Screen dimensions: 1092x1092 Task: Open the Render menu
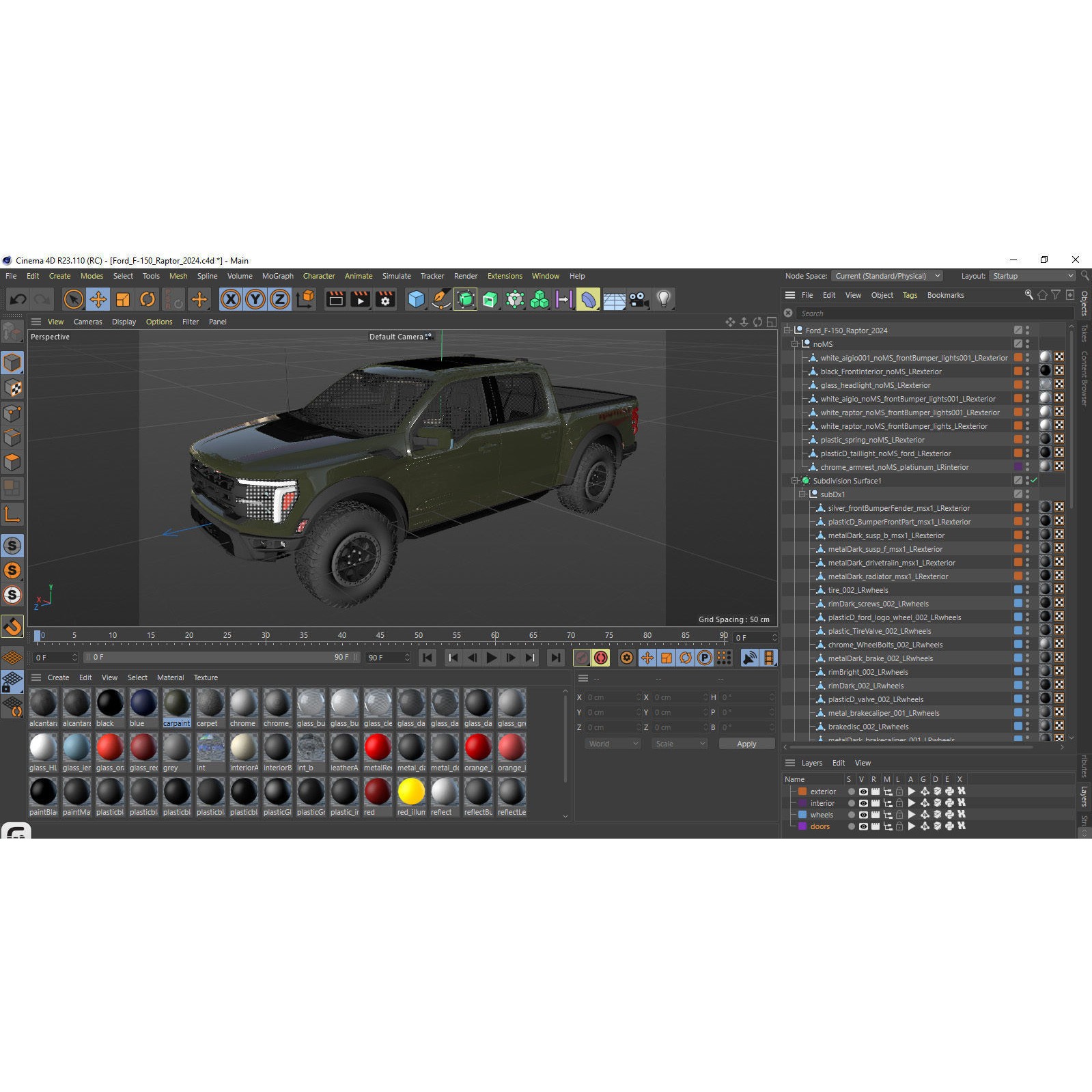(x=466, y=276)
